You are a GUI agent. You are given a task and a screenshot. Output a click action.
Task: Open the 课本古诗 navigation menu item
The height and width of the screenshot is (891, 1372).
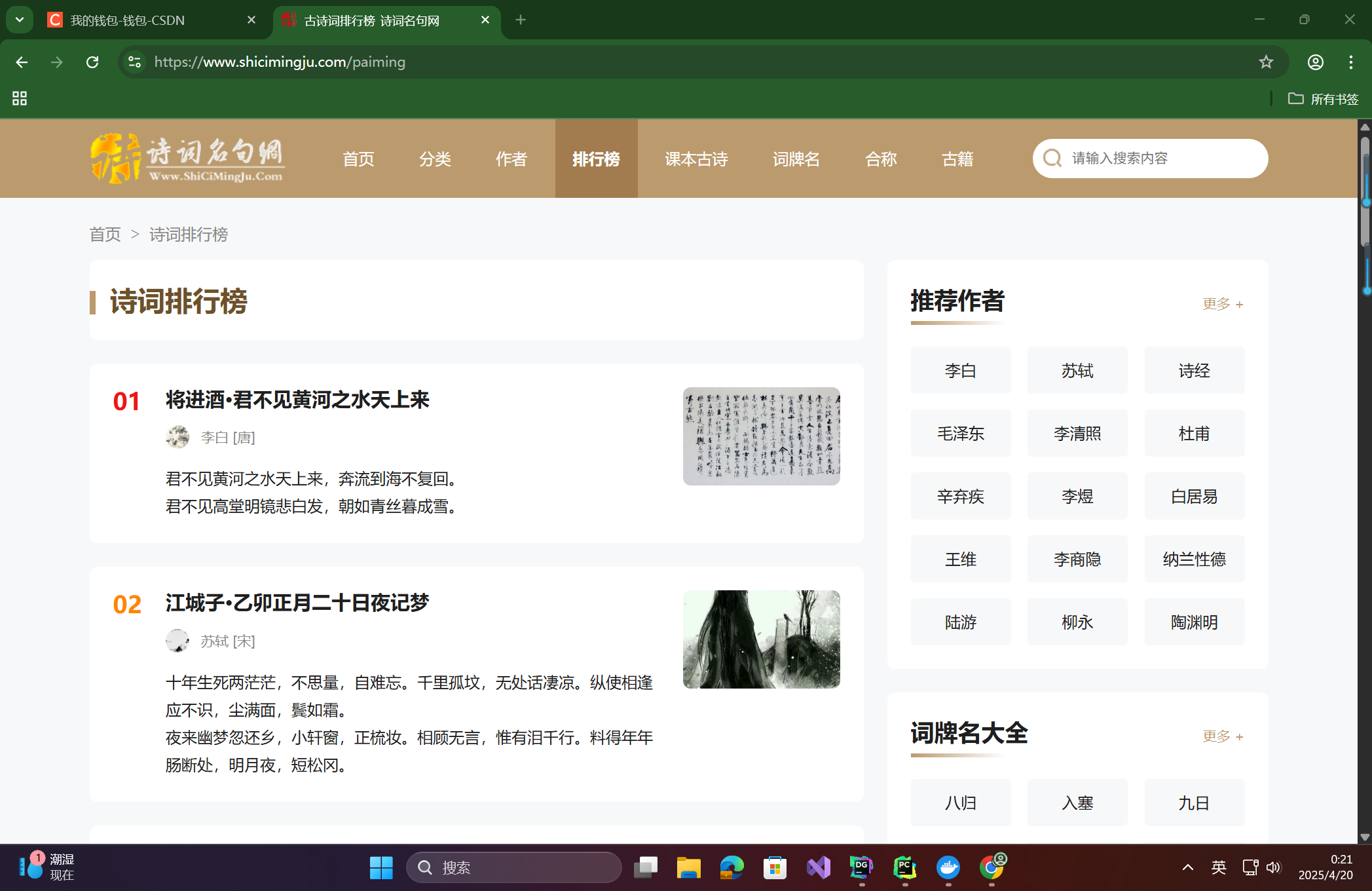[x=696, y=159]
